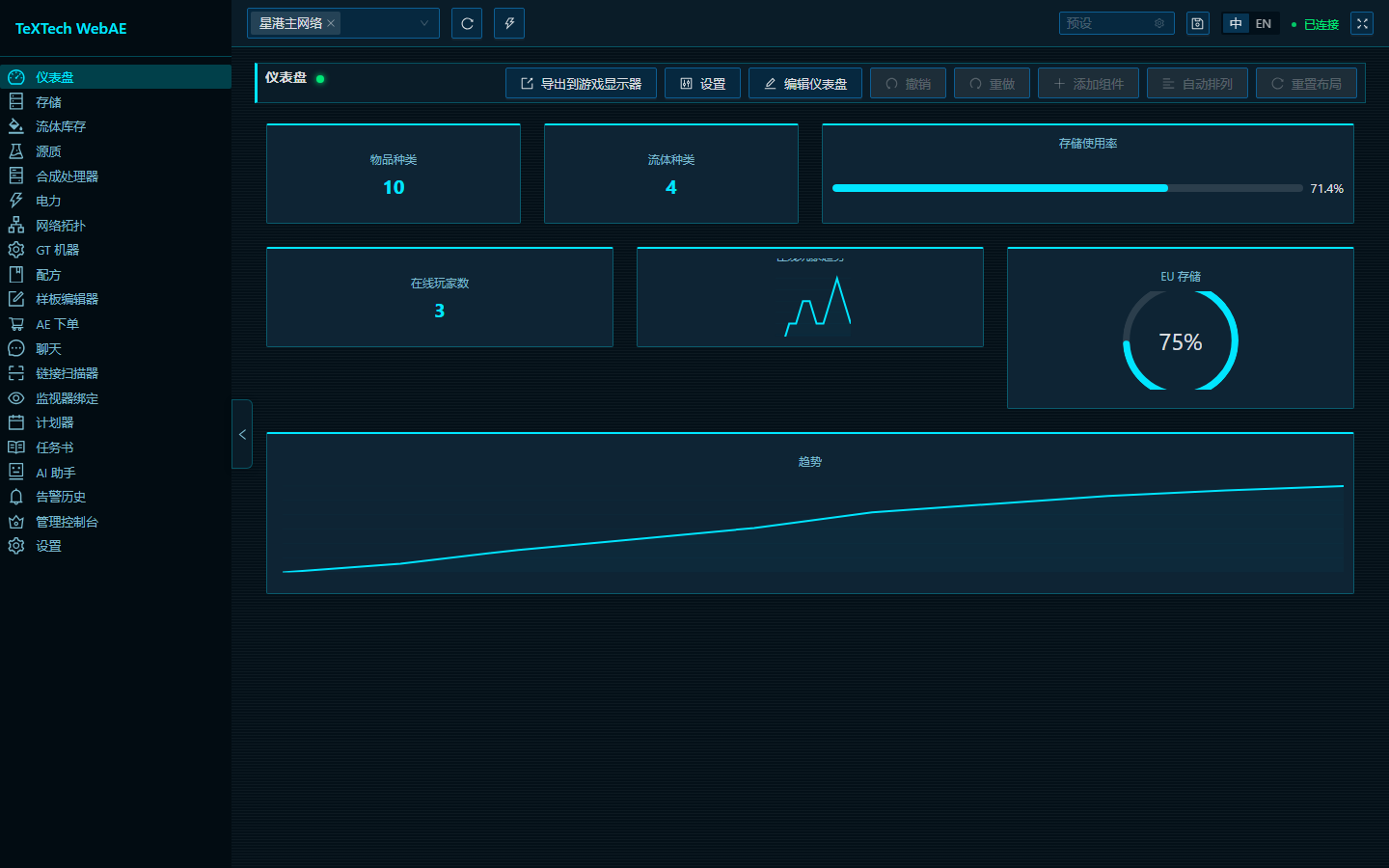Open the 星港主网络 network dropdown
This screenshot has height=868, width=1389.
pyautogui.click(x=343, y=23)
